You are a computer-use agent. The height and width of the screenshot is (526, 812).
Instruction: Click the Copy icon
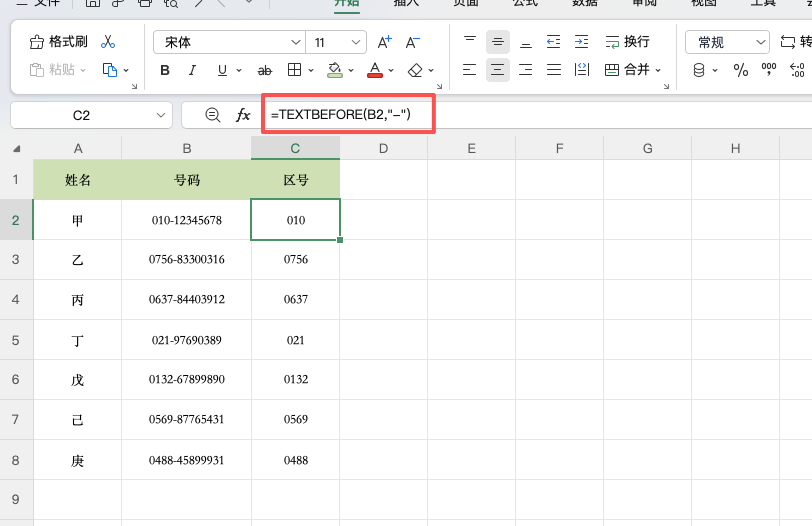pyautogui.click(x=110, y=69)
